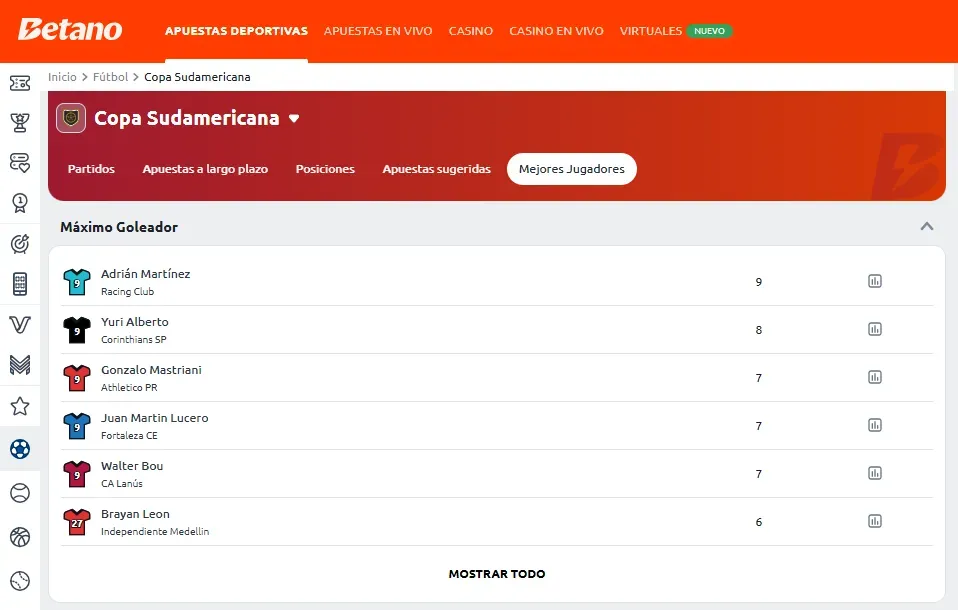This screenshot has width=958, height=610.
Task: Open stats icon for Yuri Alberto
Action: [875, 329]
